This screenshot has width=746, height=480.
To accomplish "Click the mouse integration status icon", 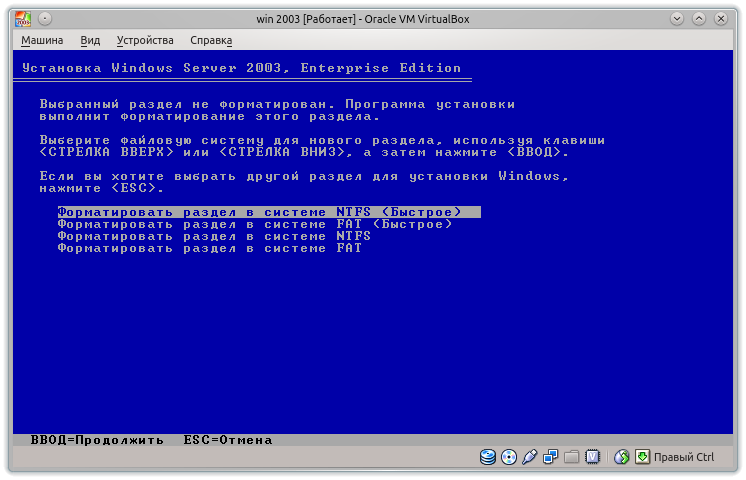I will point(621,457).
